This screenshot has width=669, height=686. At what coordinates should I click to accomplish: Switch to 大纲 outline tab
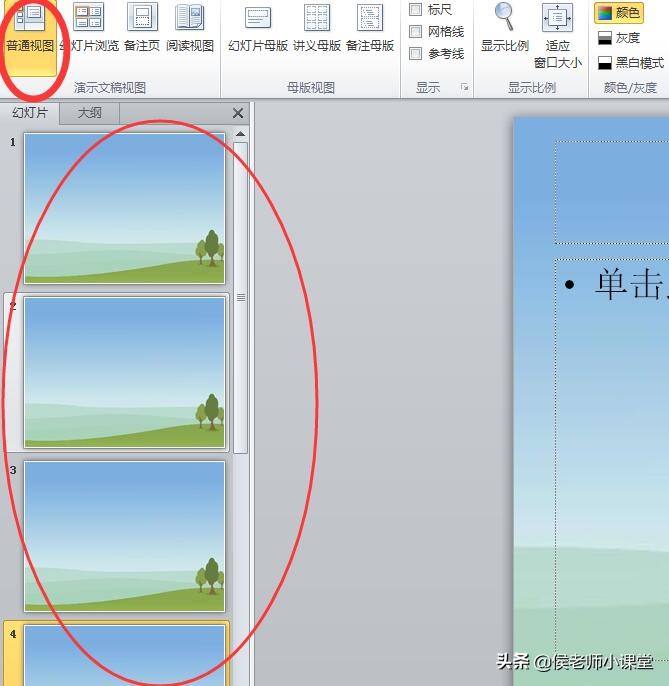89,113
